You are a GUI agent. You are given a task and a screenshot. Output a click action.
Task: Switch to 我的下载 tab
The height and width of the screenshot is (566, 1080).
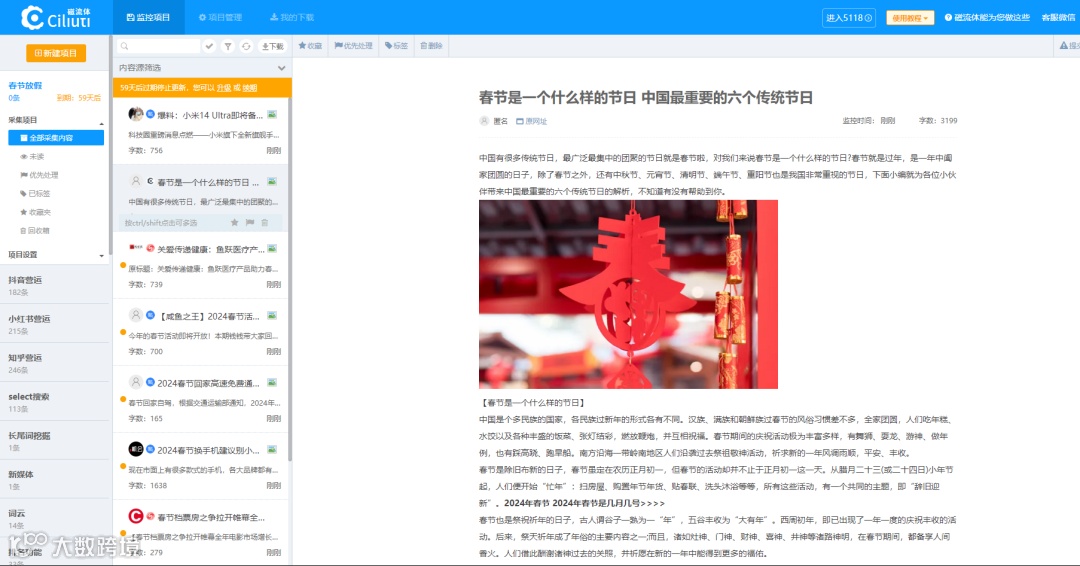(292, 17)
